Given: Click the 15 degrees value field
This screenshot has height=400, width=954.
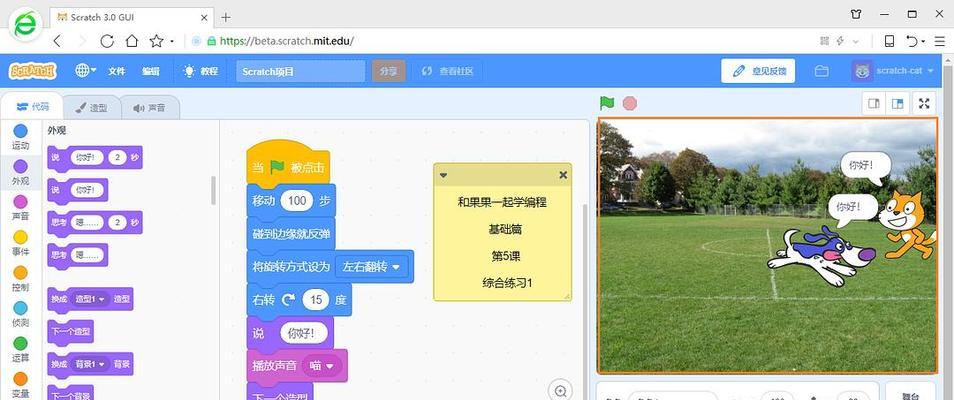Looking at the screenshot, I should pos(316,300).
